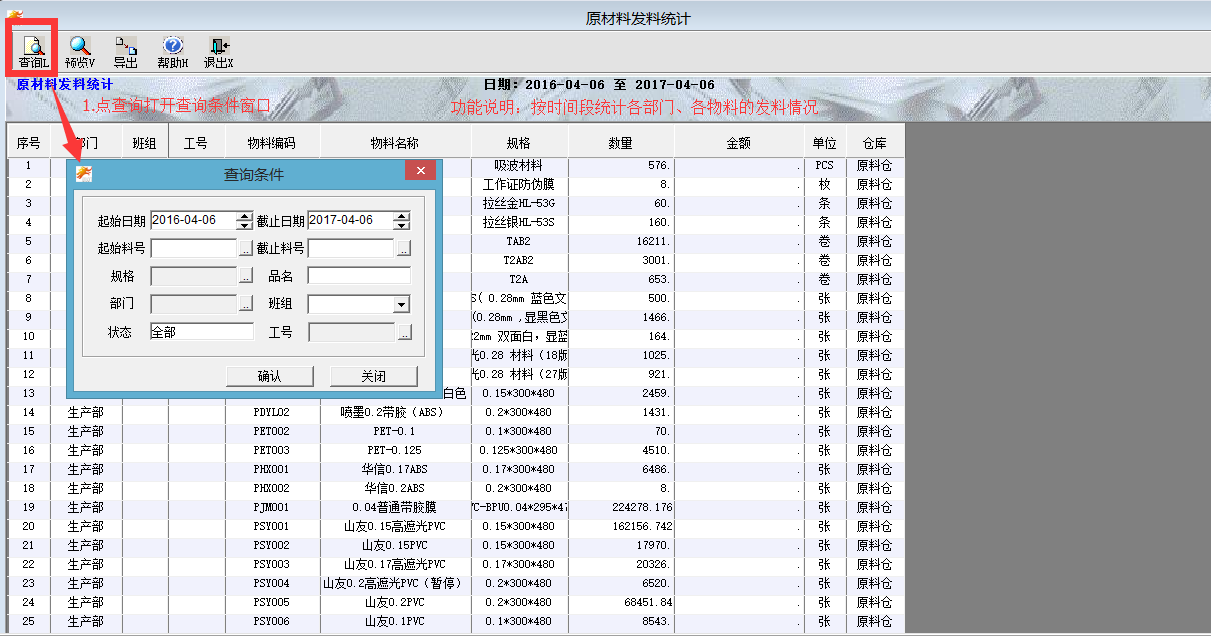Click the app icon in main title bar
Image resolution: width=1211 pixels, height=636 pixels.
pos(13,17)
